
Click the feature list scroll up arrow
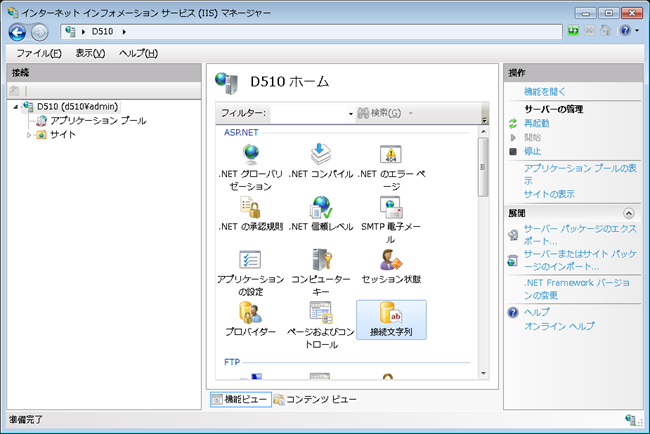[483, 131]
